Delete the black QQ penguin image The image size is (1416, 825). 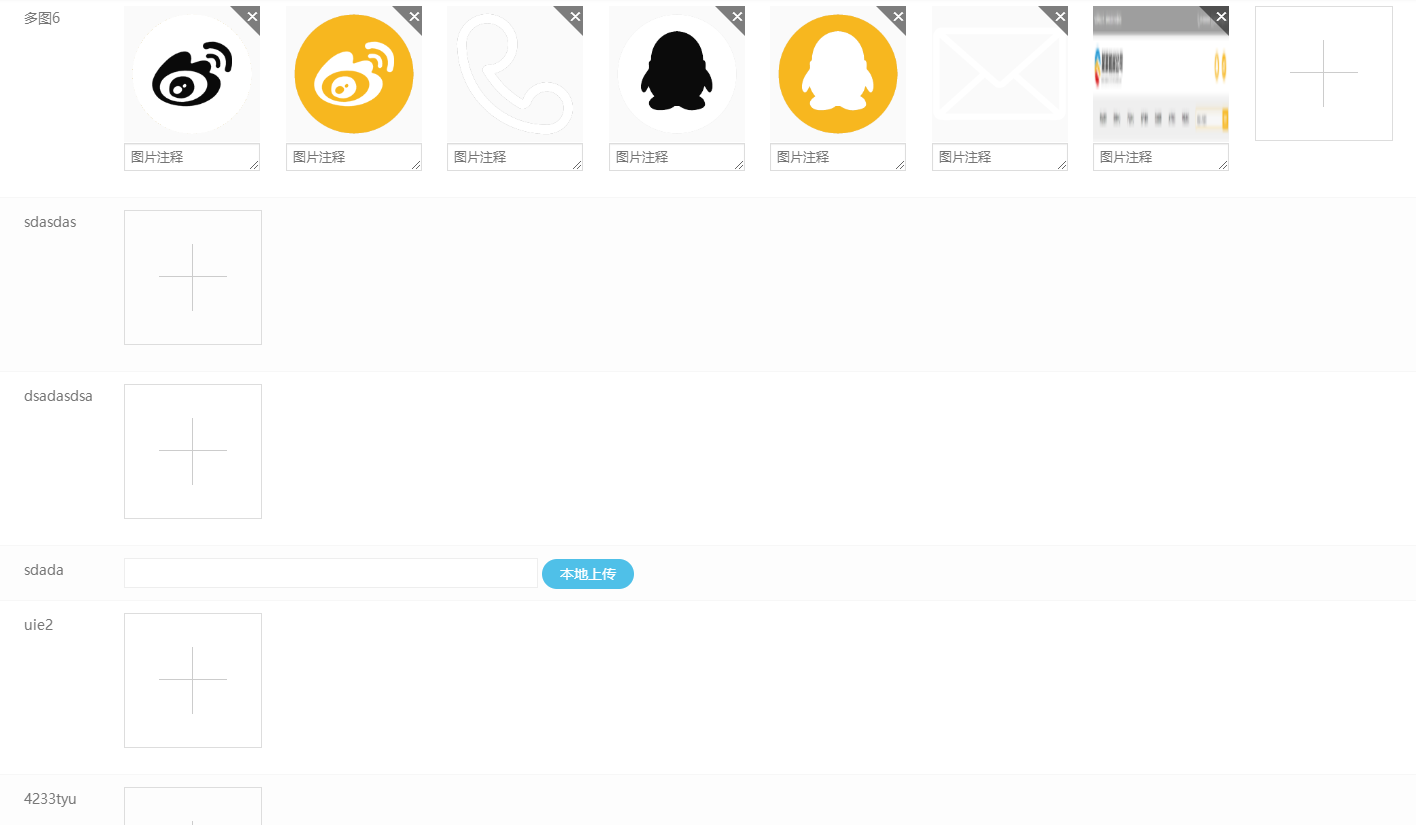tap(737, 16)
